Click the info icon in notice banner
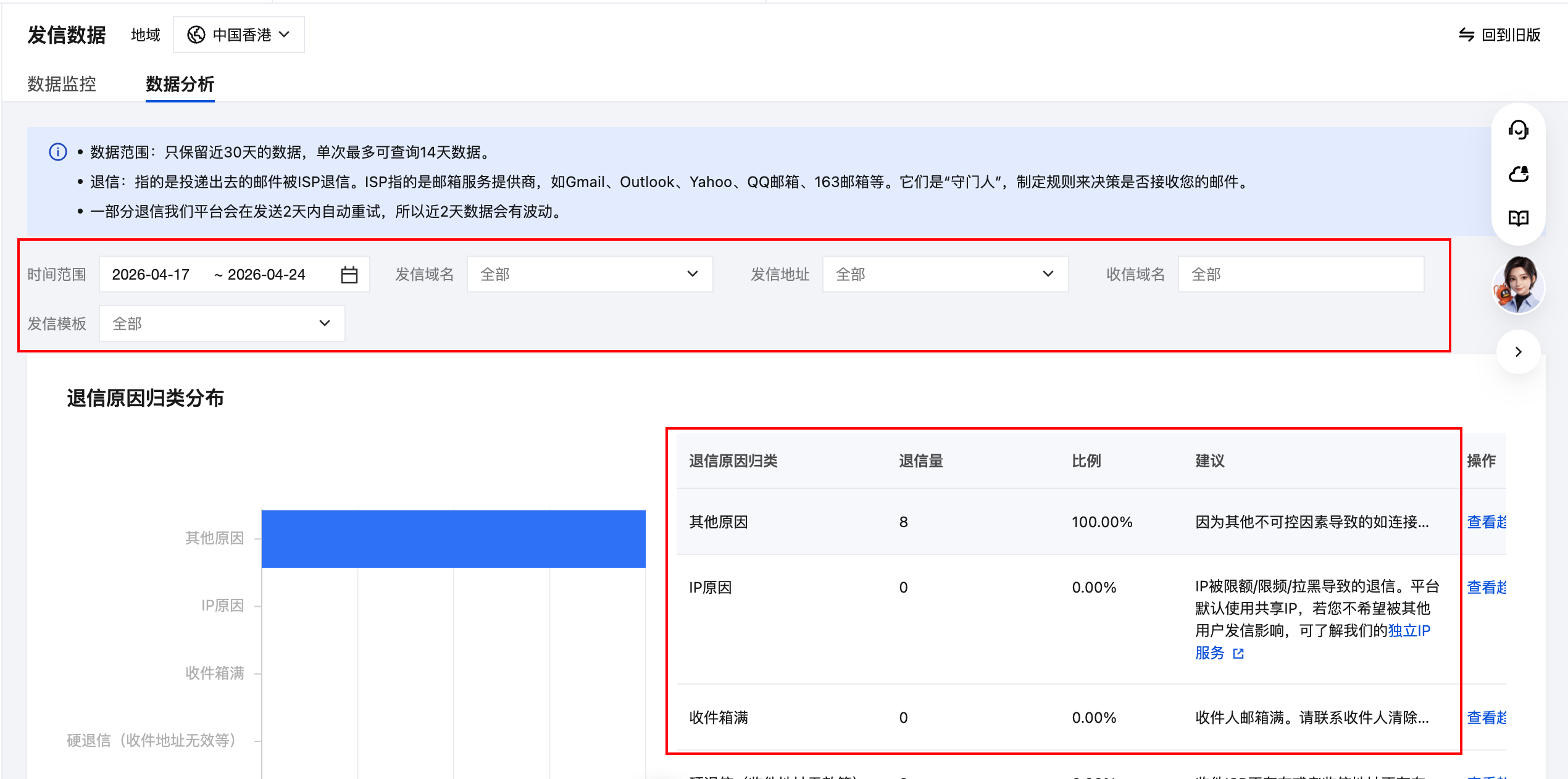This screenshot has width=1568, height=779. (58, 152)
